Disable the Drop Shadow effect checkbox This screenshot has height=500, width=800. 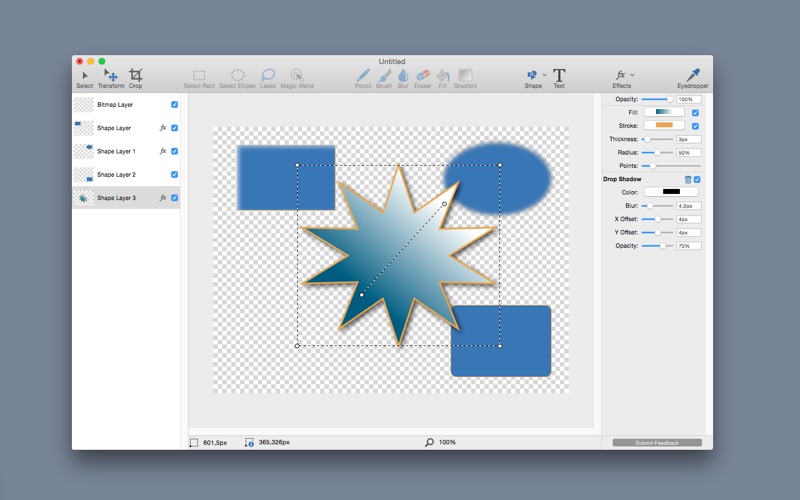[697, 180]
